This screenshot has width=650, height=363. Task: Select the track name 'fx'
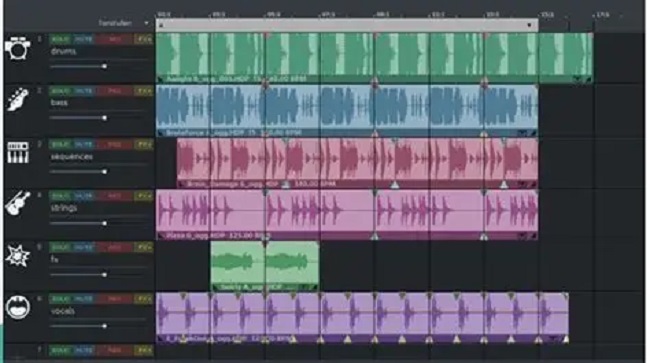(54, 259)
